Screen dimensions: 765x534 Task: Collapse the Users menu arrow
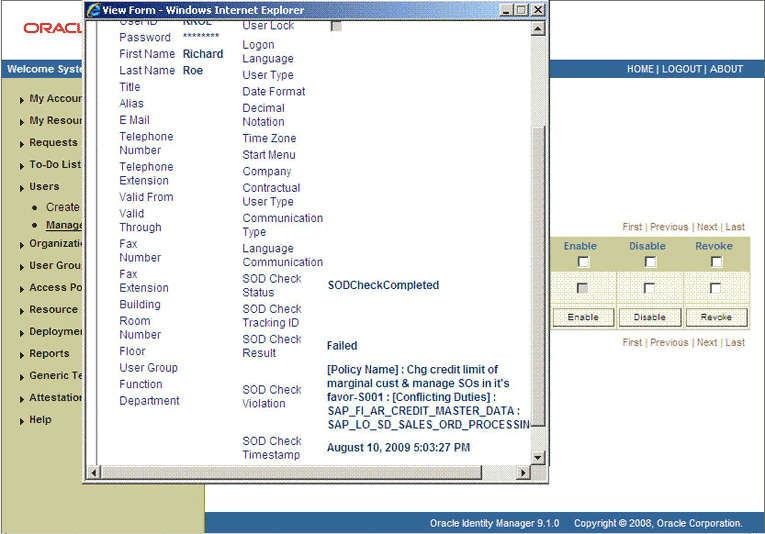21,188
